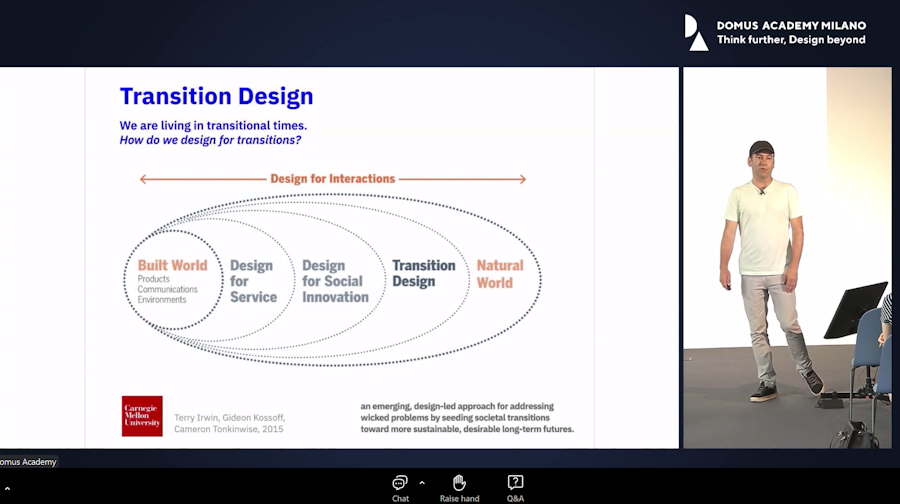
Task: Click the 'Transition Design' slide title
Action: (x=216, y=96)
